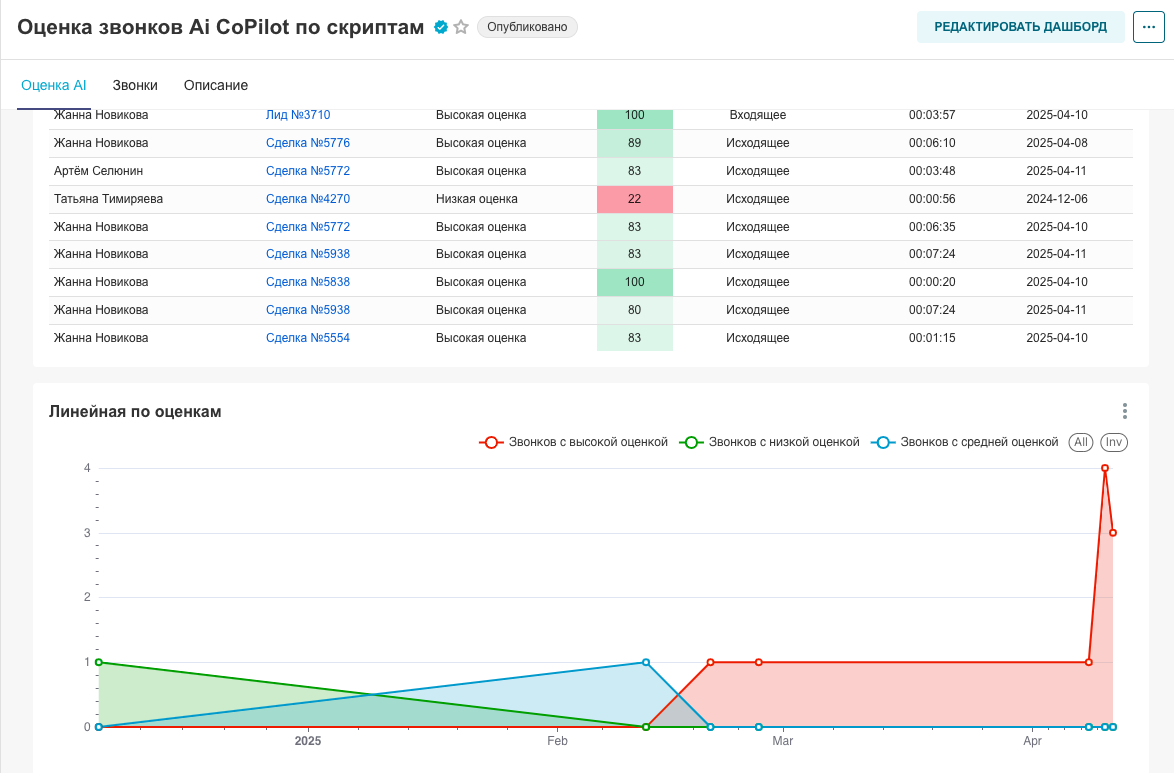Click the Редактировать дашборд button

click(x=1020, y=27)
